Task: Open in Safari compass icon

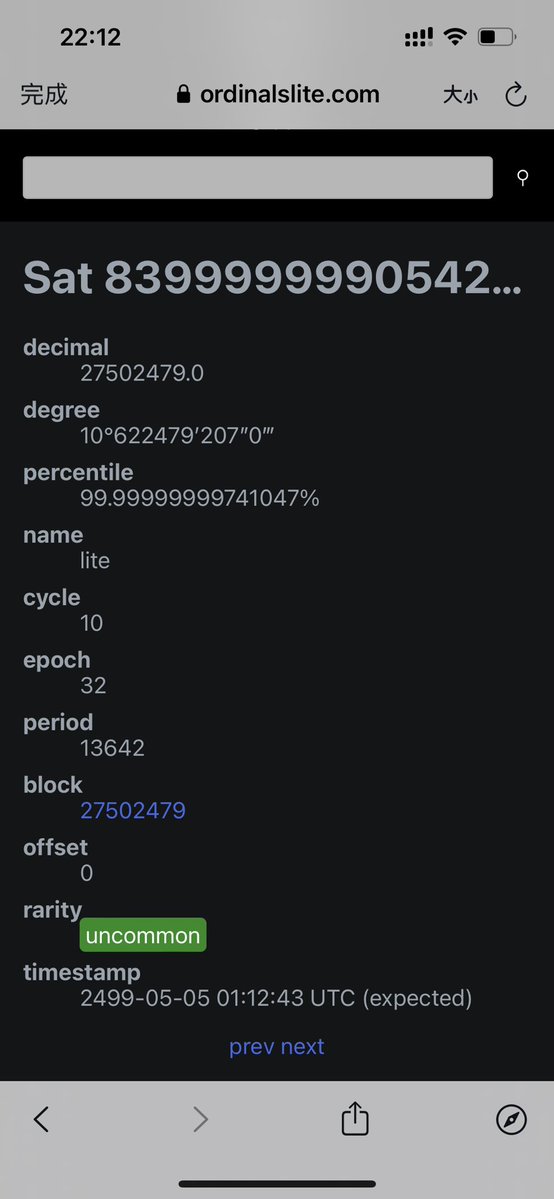Action: point(511,1119)
